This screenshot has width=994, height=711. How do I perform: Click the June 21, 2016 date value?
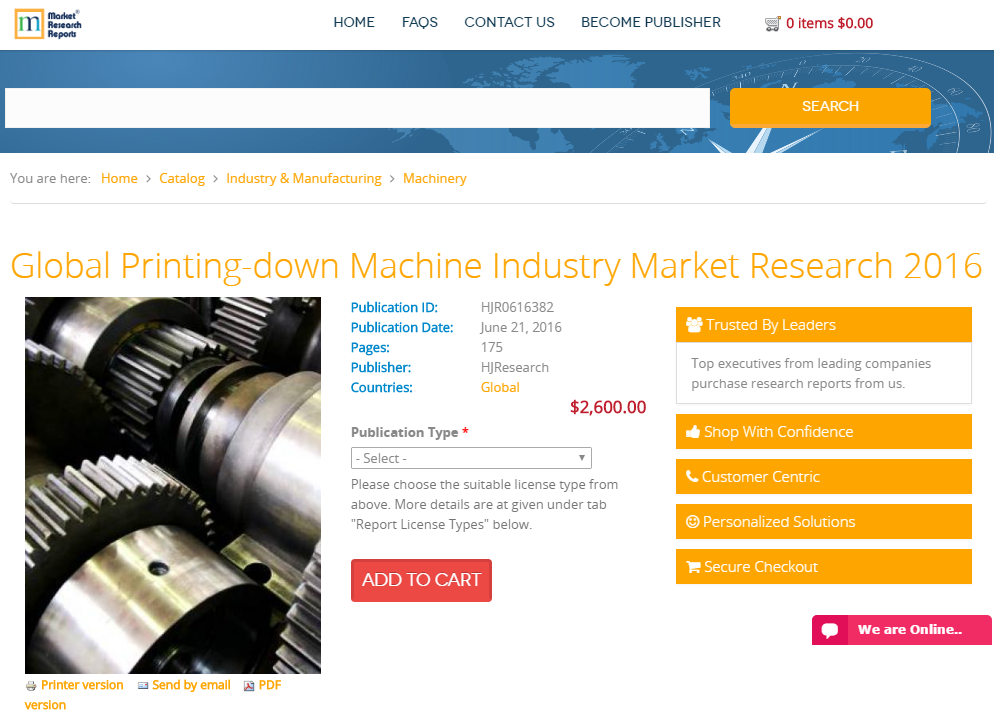pyautogui.click(x=521, y=327)
